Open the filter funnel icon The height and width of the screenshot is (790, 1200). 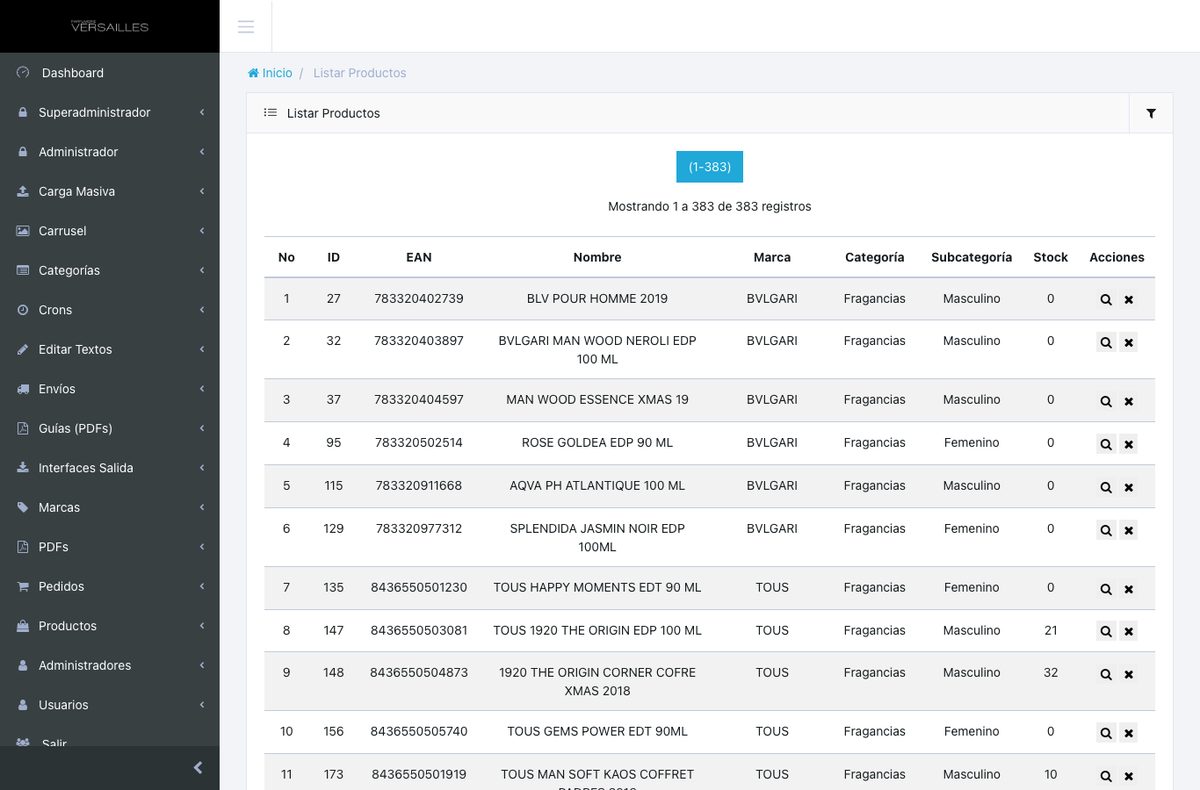[1151, 113]
